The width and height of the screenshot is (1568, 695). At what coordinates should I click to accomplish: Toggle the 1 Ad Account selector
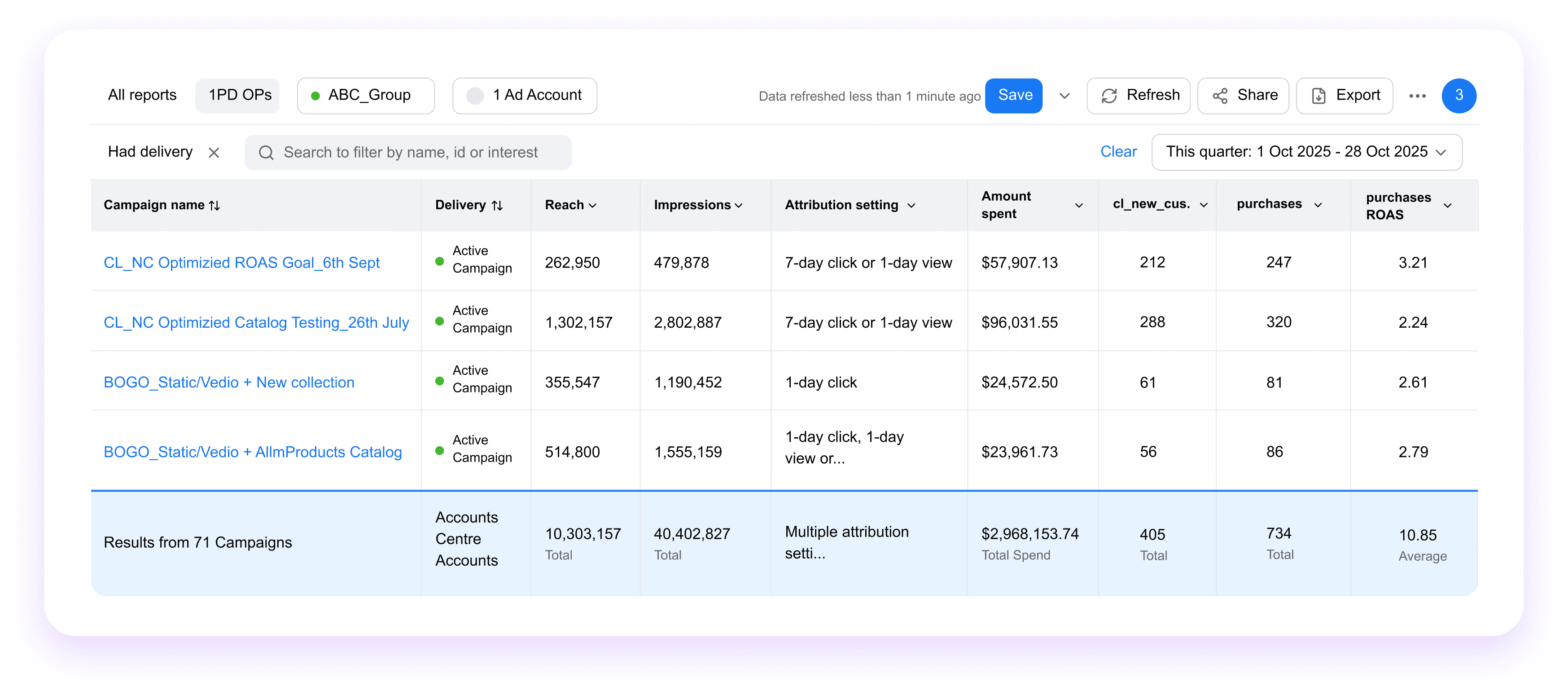(524, 96)
